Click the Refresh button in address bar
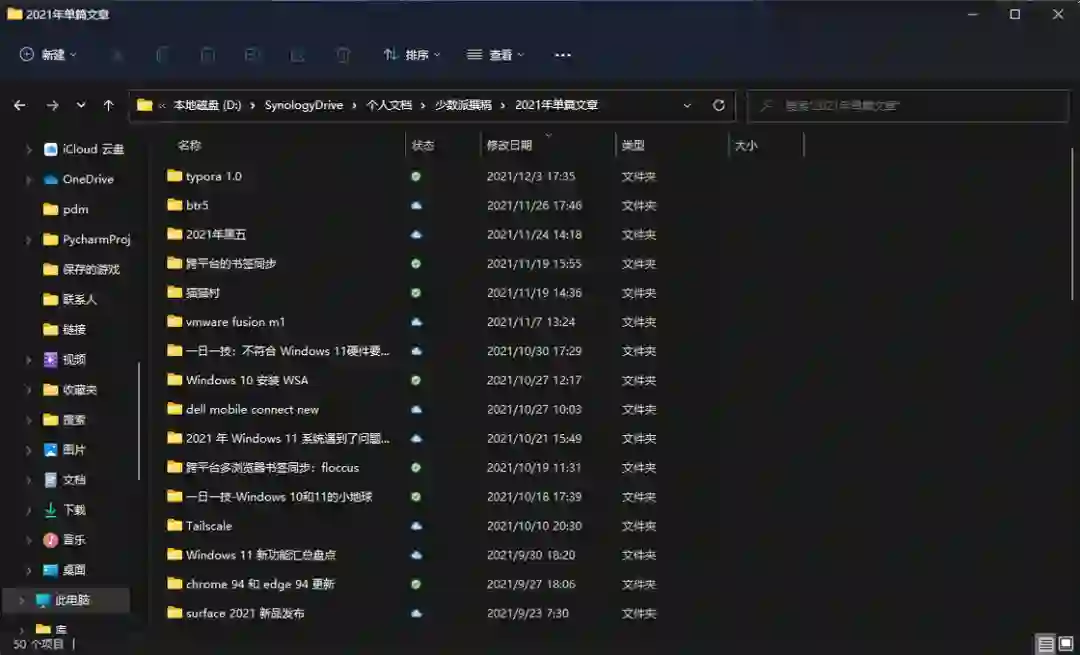Image resolution: width=1080 pixels, height=655 pixels. [718, 105]
